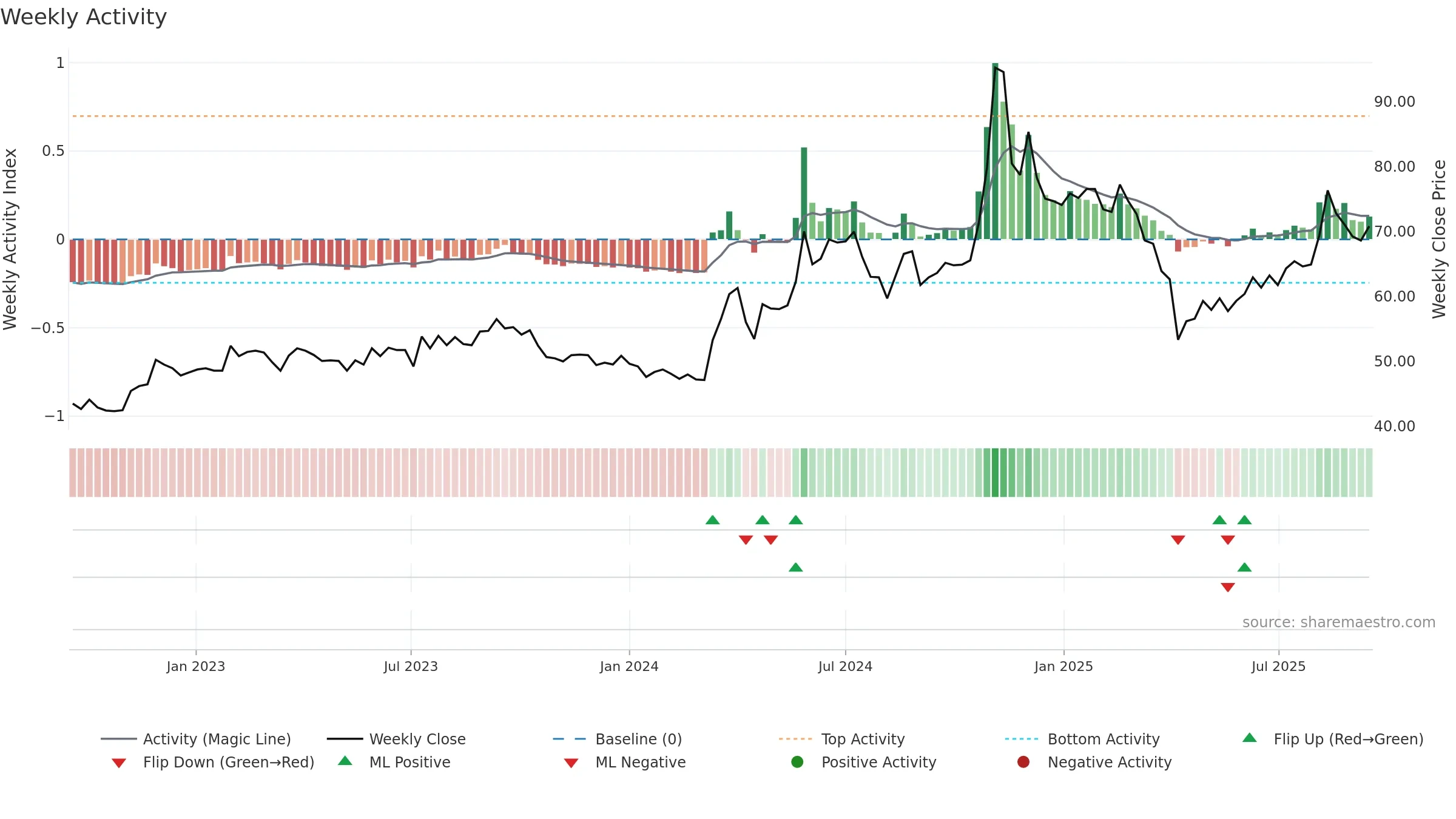Click the Weekly Activity chart title
The image size is (1456, 819).
click(x=84, y=17)
